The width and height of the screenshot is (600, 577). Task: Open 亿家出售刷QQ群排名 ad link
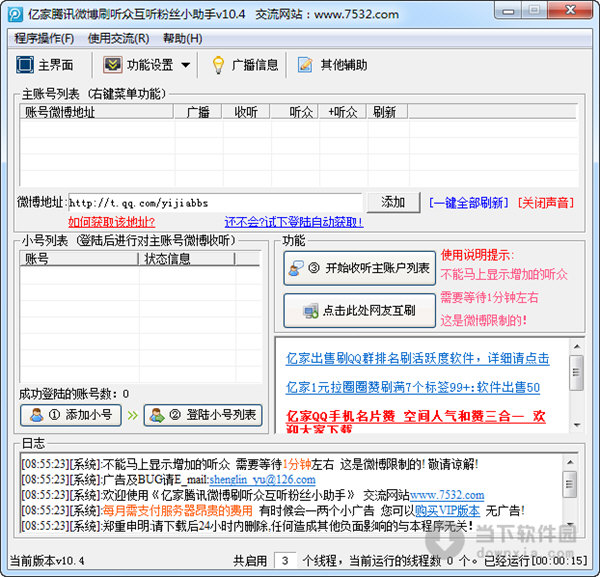pos(417,358)
